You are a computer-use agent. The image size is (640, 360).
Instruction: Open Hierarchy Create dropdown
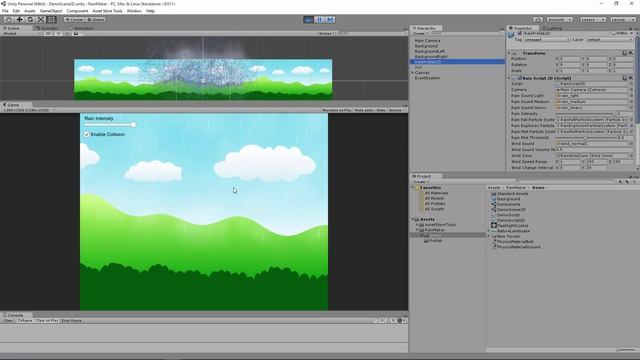[x=420, y=33]
